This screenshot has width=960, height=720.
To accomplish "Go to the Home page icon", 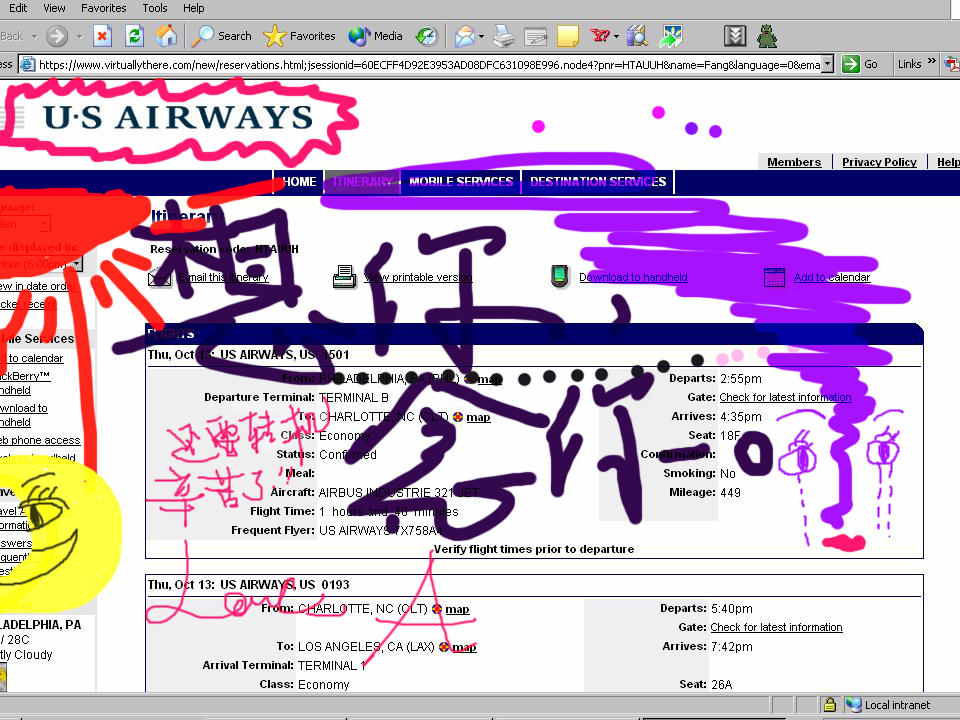I will tap(166, 36).
